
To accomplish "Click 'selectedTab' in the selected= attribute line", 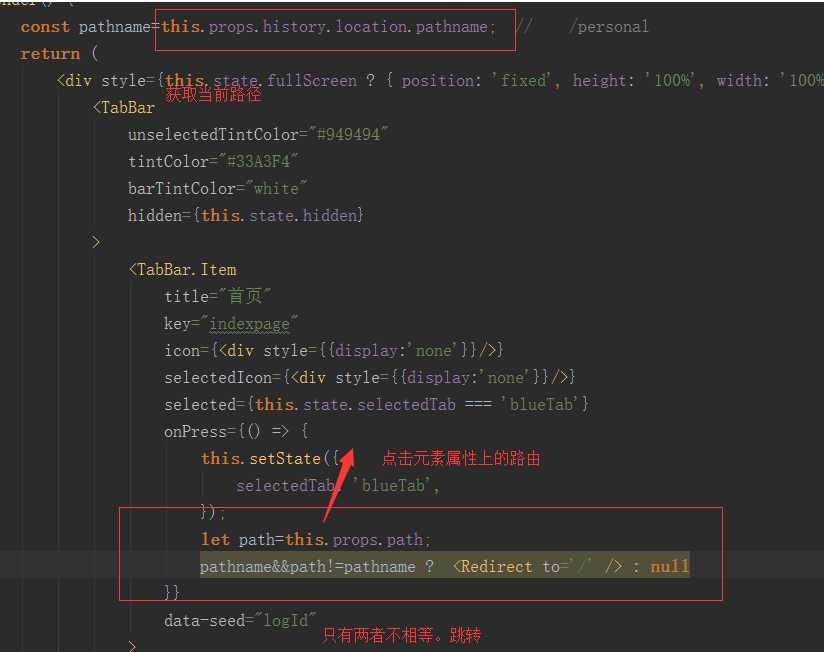I will click(x=407, y=405).
